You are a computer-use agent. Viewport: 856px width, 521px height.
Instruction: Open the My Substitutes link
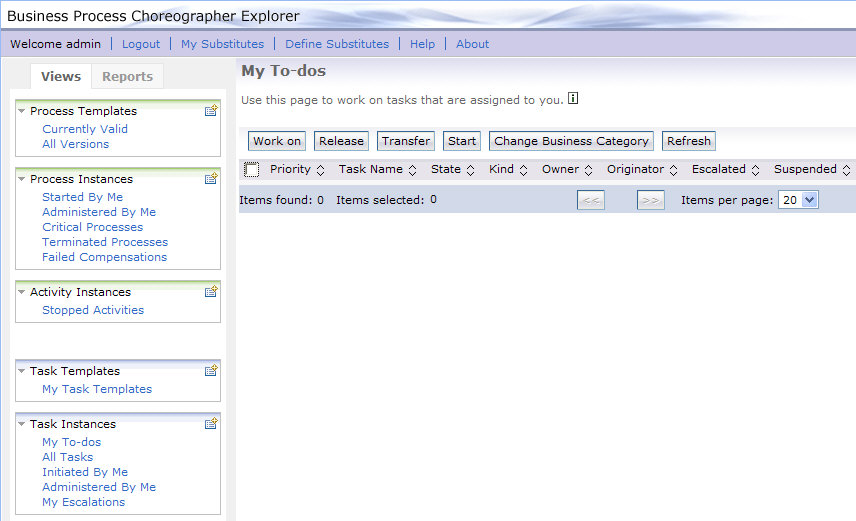[x=222, y=44]
